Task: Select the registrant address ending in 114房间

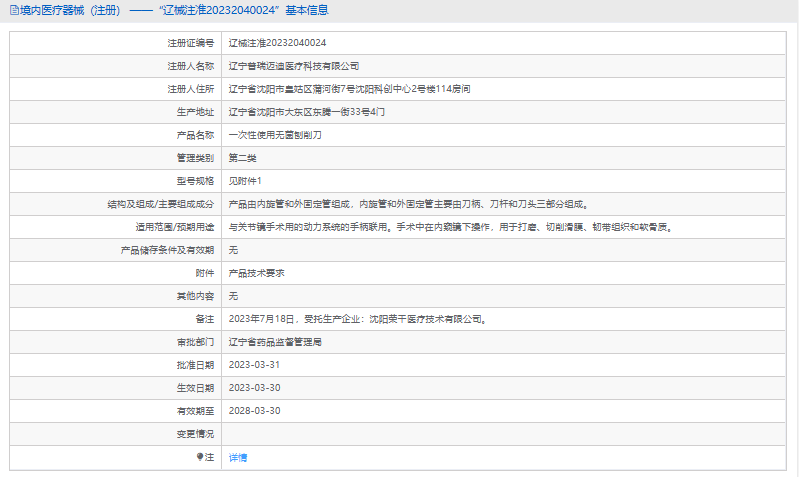Action: (x=350, y=89)
